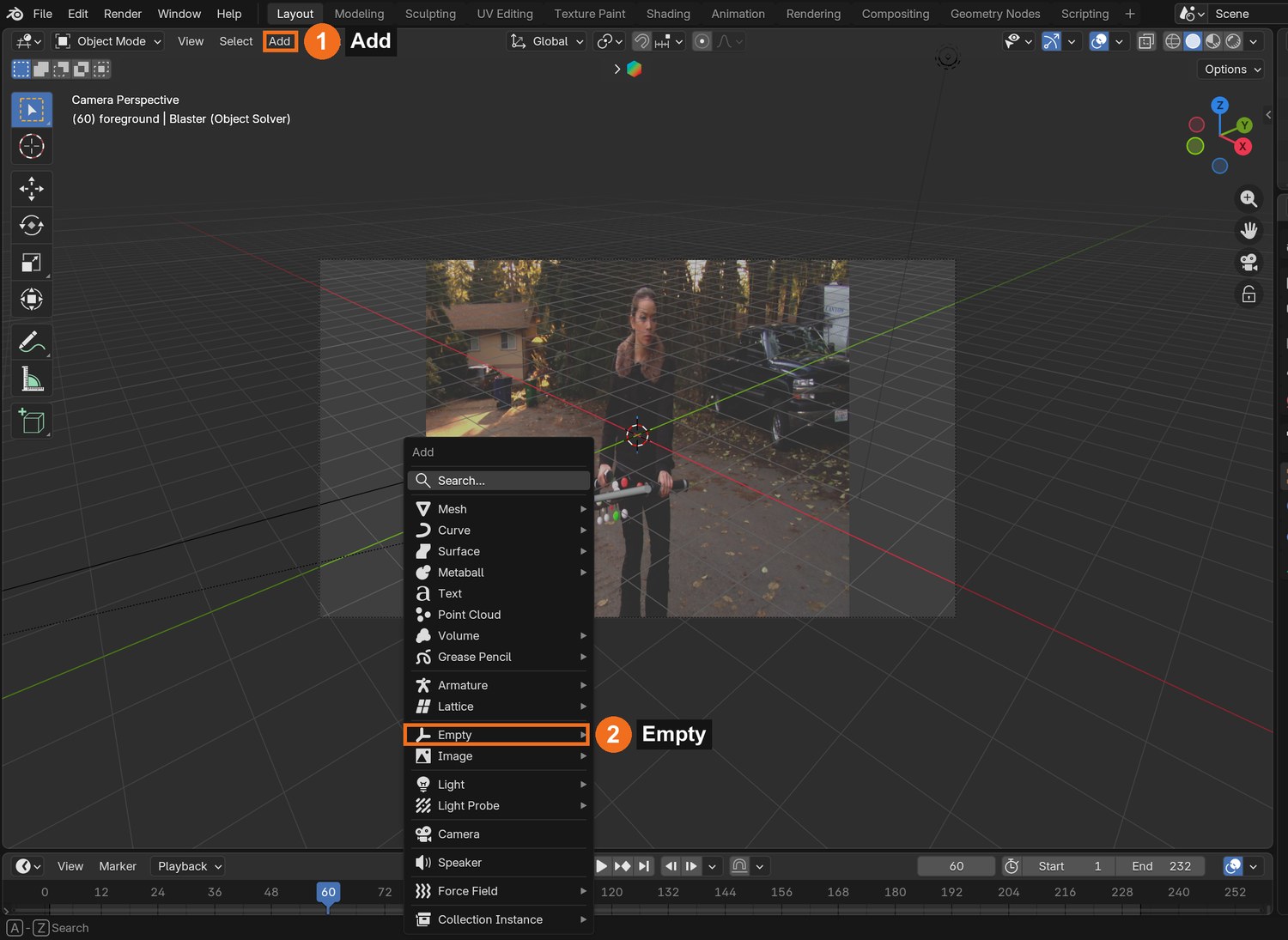Image resolution: width=1288 pixels, height=940 pixels.
Task: Expand the Options dropdown
Action: (1231, 70)
